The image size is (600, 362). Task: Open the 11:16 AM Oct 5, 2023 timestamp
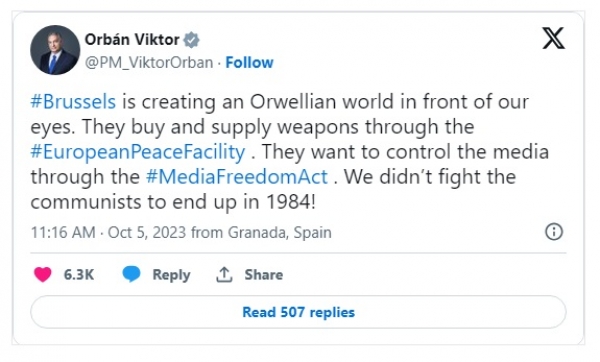tap(108, 232)
